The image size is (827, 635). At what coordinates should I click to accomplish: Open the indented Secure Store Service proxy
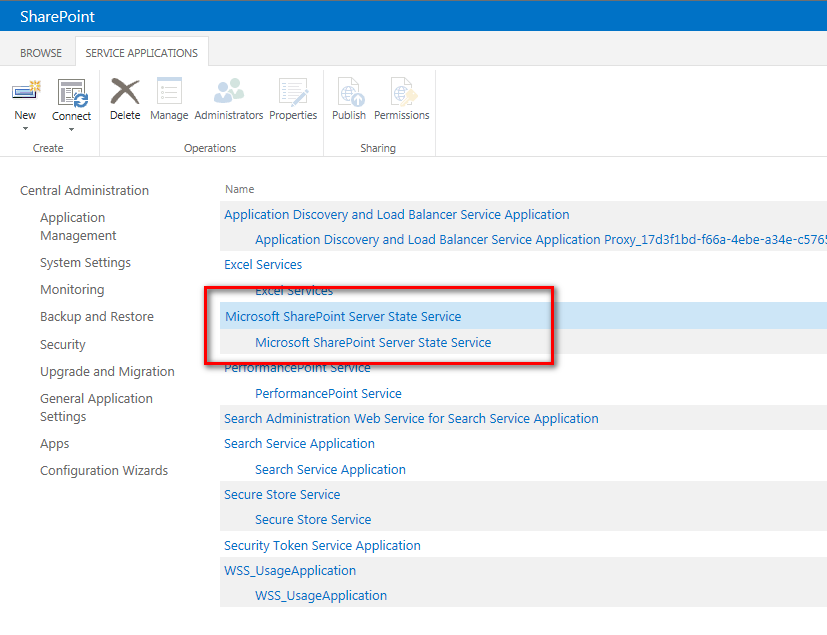(x=313, y=519)
